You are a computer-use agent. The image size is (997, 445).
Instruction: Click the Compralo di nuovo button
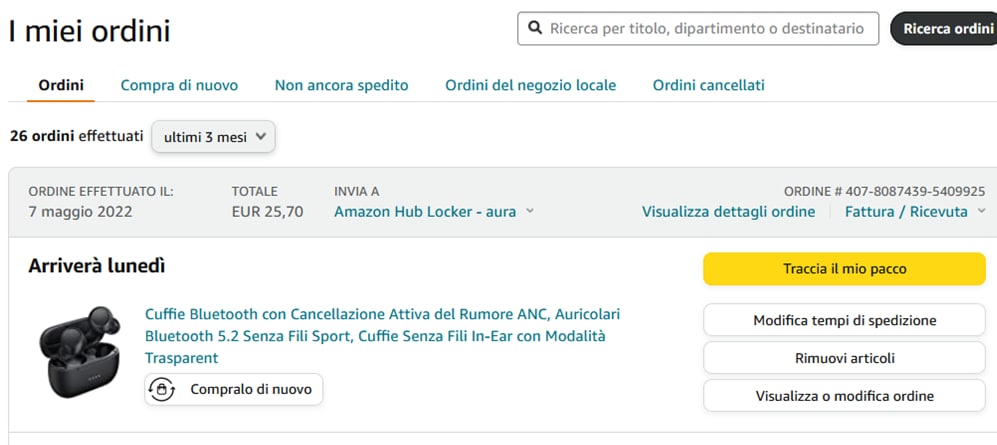point(234,389)
